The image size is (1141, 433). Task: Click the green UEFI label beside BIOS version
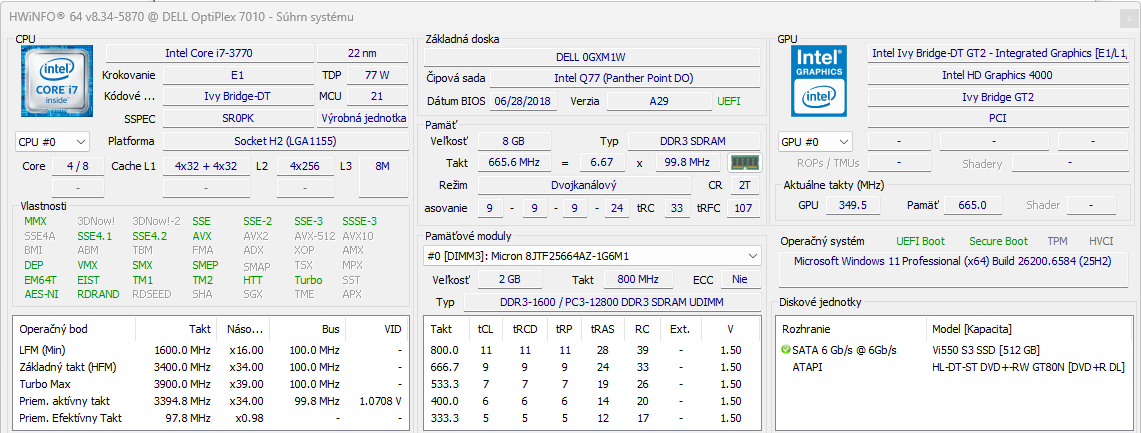(x=729, y=101)
